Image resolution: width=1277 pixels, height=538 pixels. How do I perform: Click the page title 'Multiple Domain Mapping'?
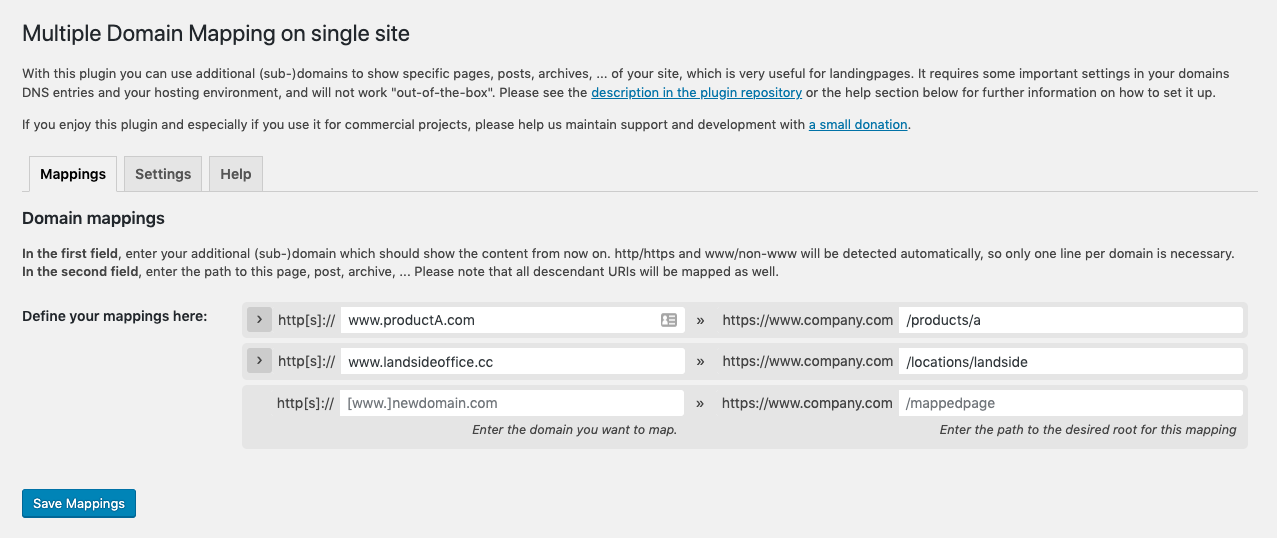pos(215,33)
